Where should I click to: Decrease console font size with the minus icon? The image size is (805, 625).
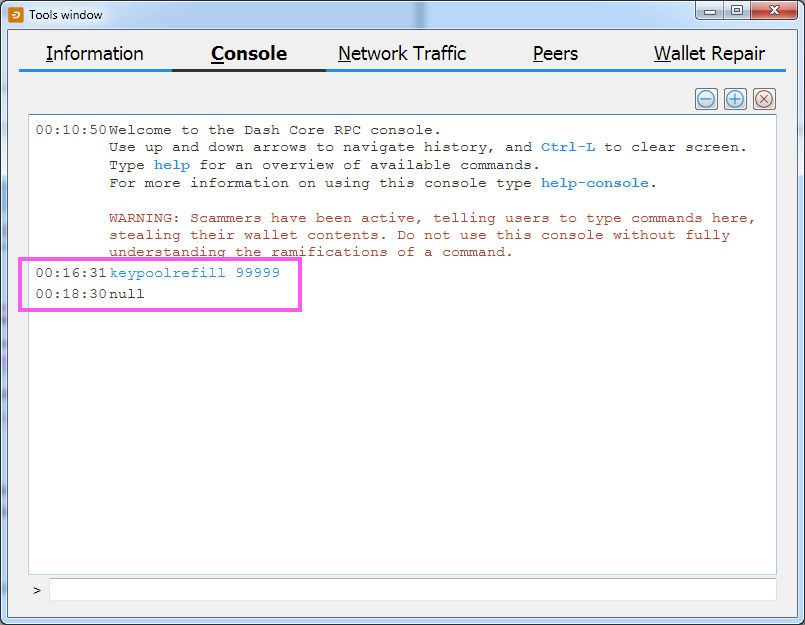point(706,99)
